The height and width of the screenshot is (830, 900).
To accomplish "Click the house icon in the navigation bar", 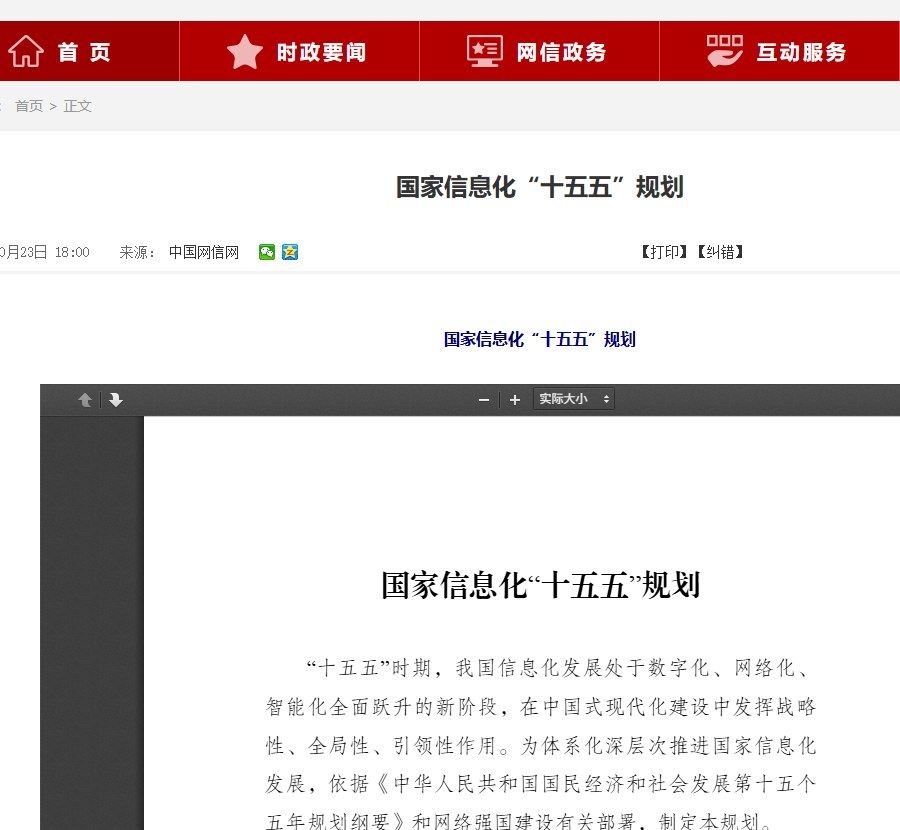I will pos(25,51).
